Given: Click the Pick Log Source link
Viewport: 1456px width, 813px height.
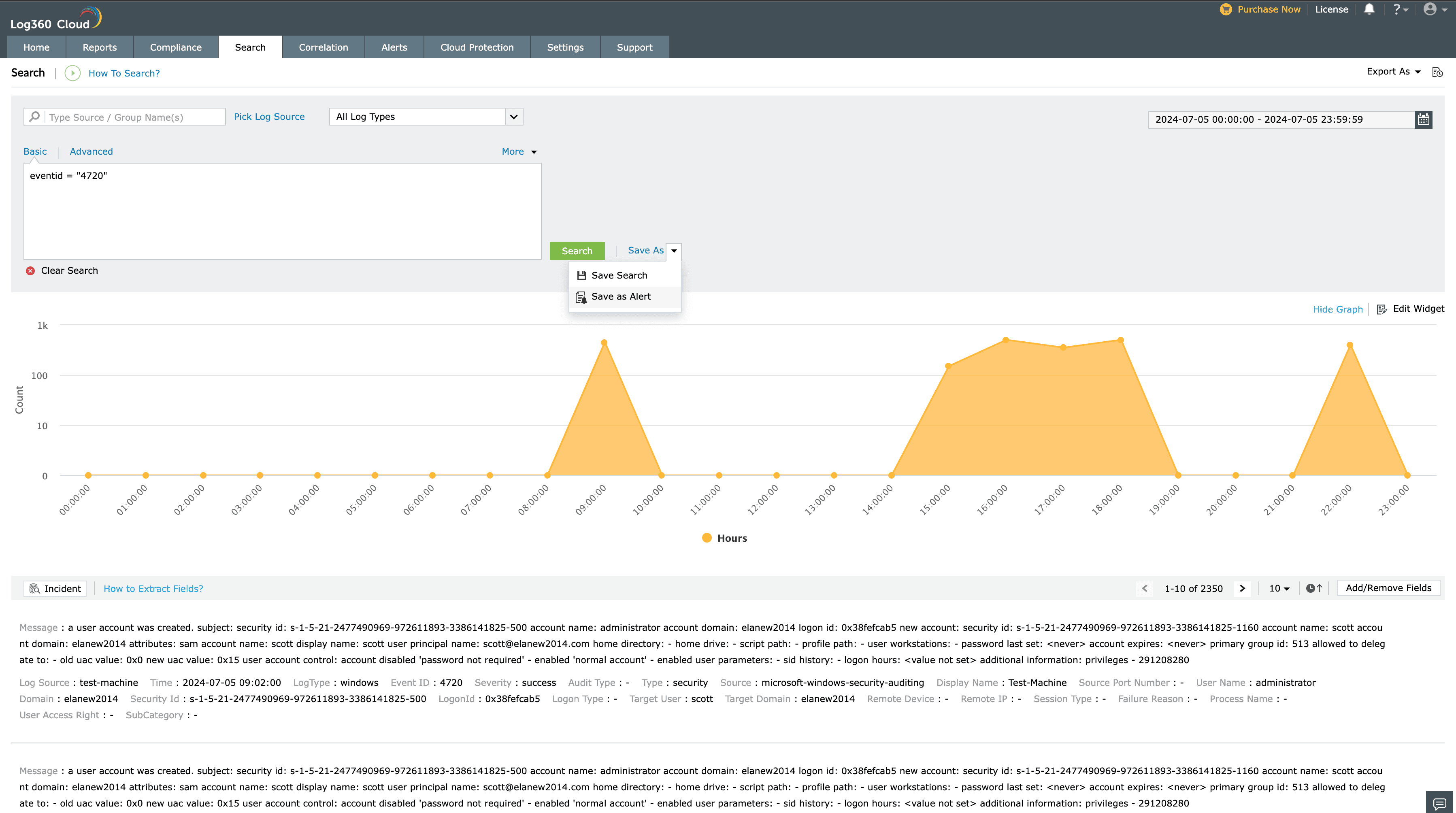Looking at the screenshot, I should tap(269, 117).
